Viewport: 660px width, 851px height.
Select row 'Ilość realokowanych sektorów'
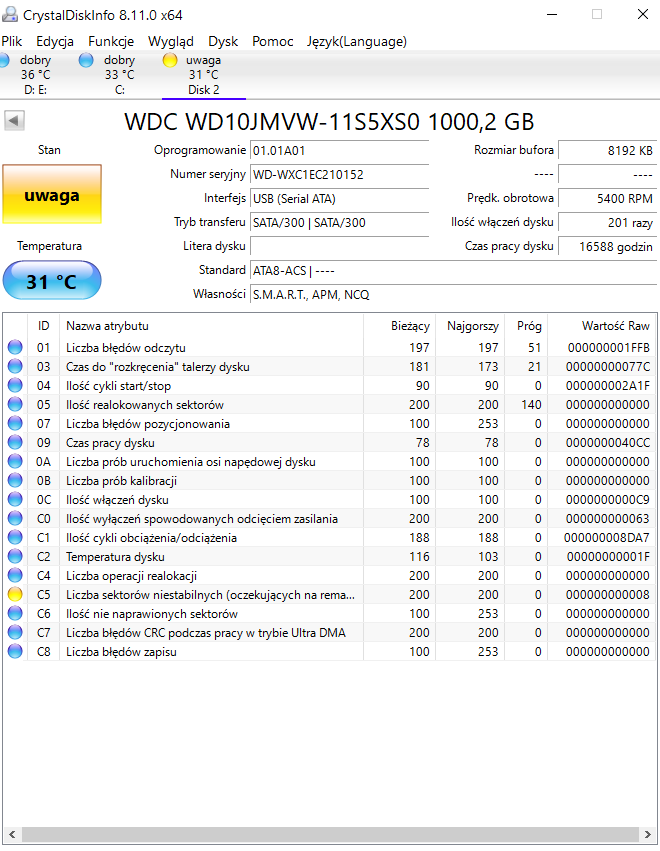pos(329,404)
